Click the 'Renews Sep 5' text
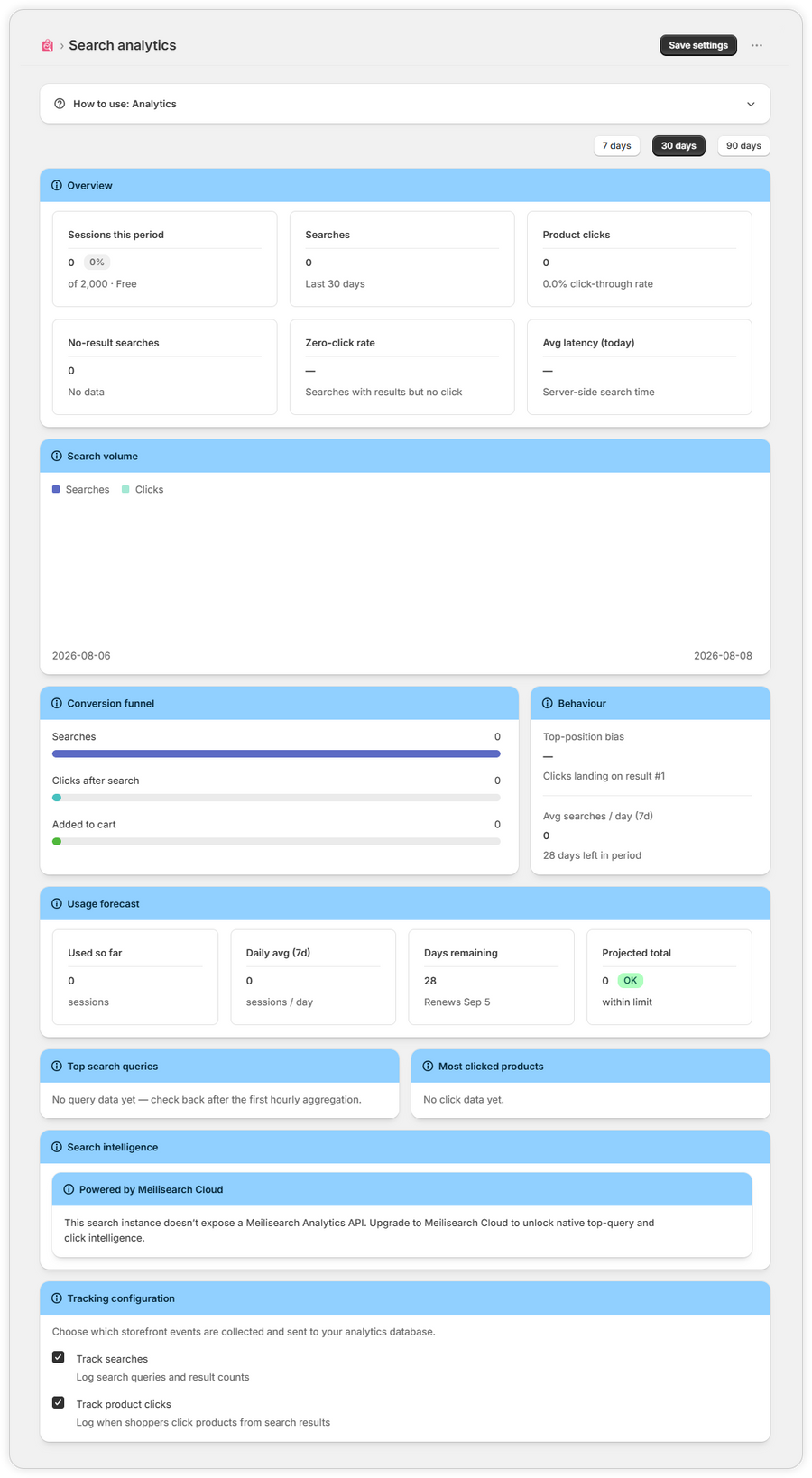This screenshot has width=812, height=1478. click(457, 1002)
